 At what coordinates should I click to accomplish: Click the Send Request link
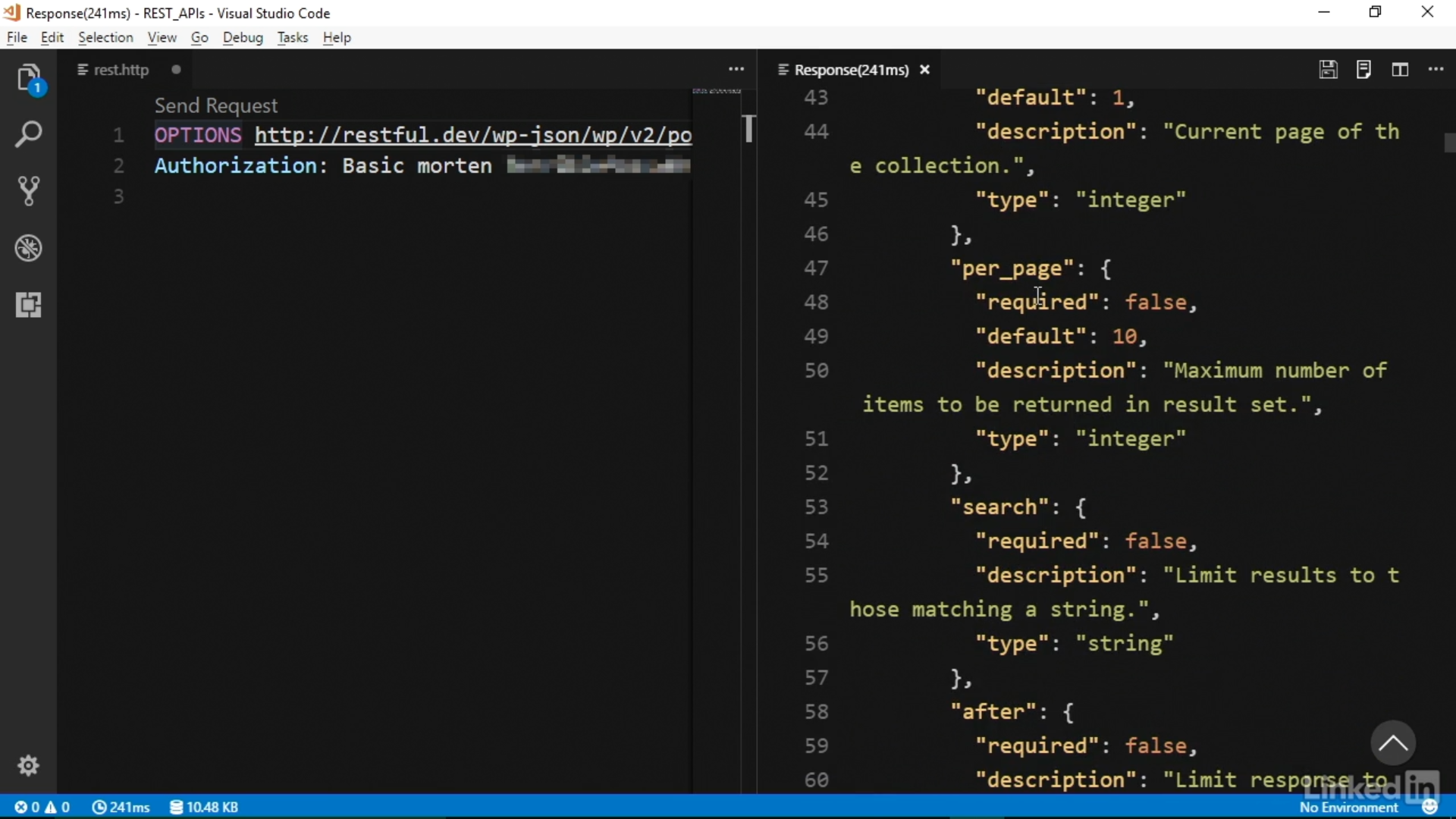(x=216, y=105)
